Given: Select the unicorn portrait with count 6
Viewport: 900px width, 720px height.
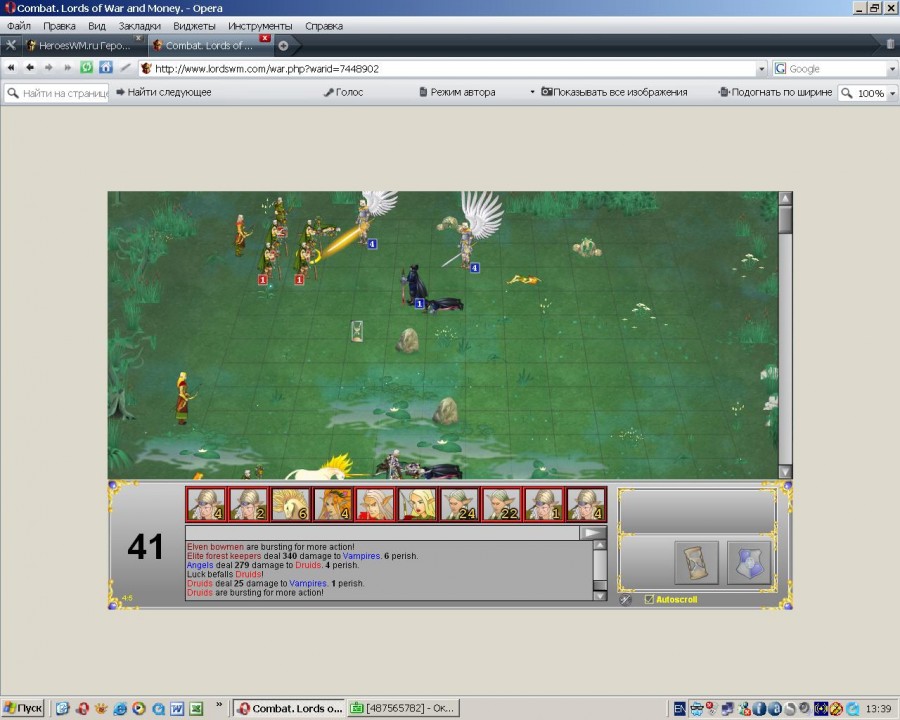Looking at the screenshot, I should coord(292,504).
